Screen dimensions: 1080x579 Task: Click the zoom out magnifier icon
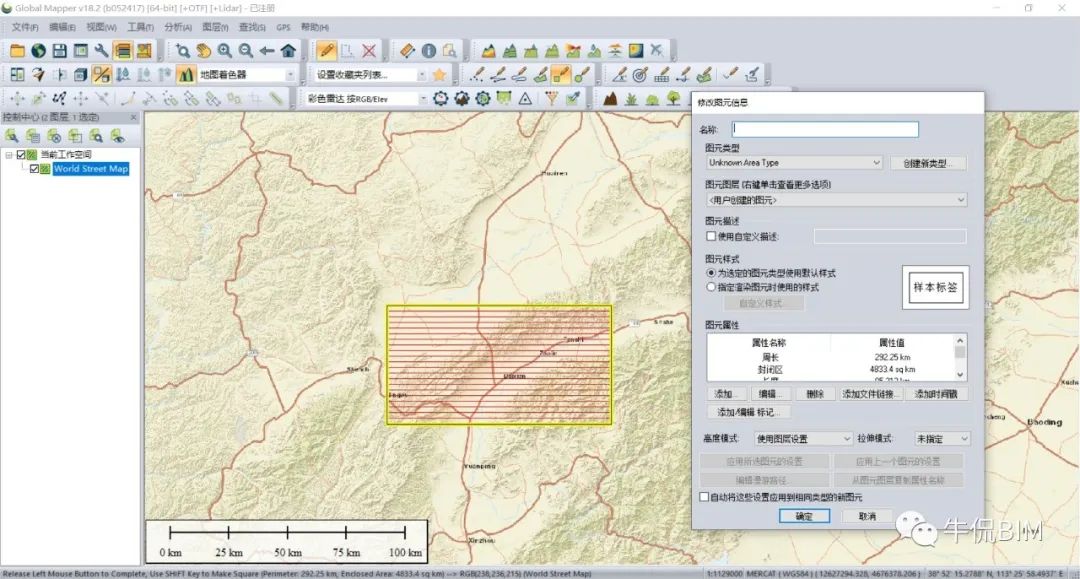[246, 50]
